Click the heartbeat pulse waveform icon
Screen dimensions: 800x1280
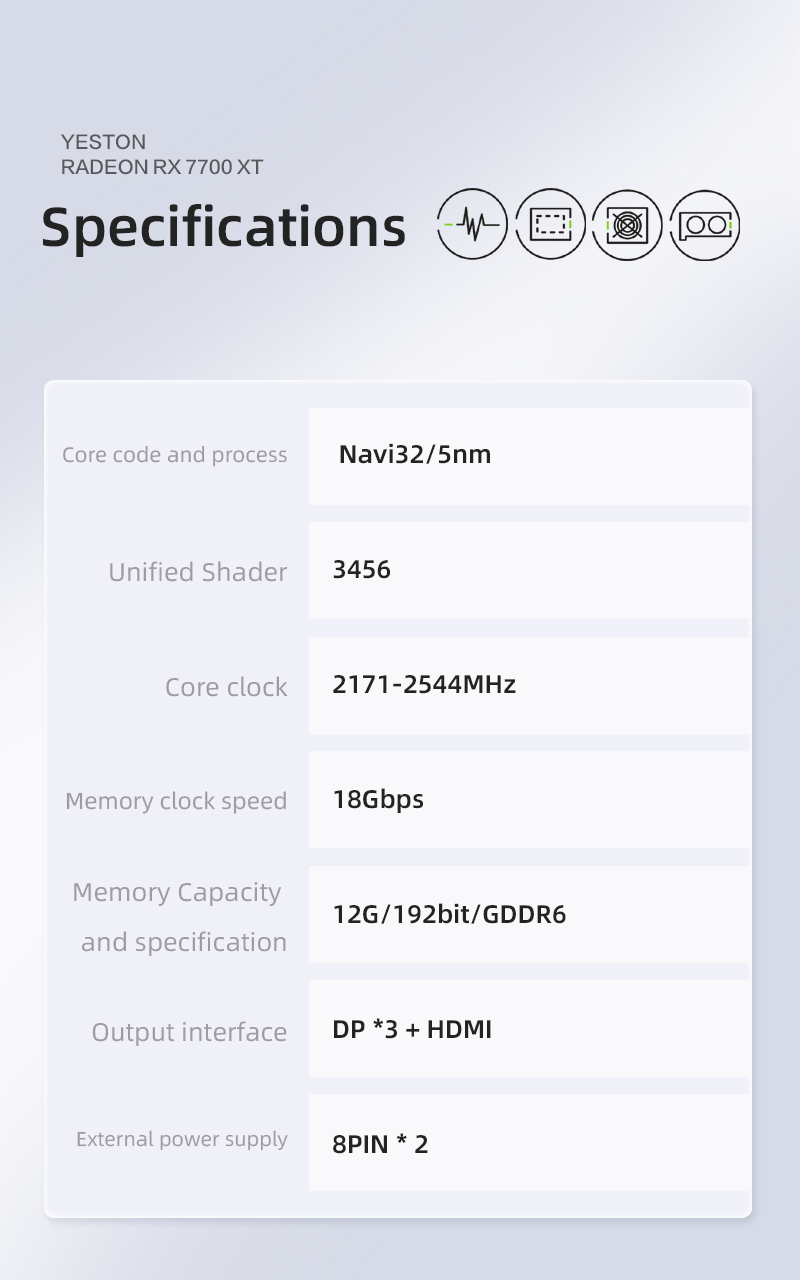coord(472,225)
